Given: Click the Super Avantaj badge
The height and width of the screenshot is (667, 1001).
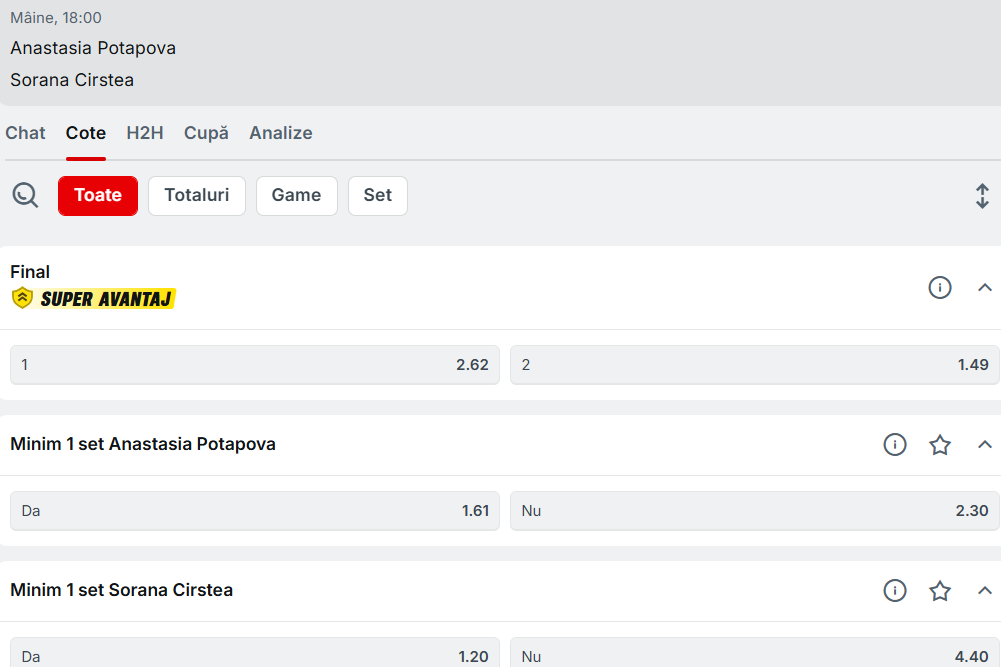Looking at the screenshot, I should point(92,298).
